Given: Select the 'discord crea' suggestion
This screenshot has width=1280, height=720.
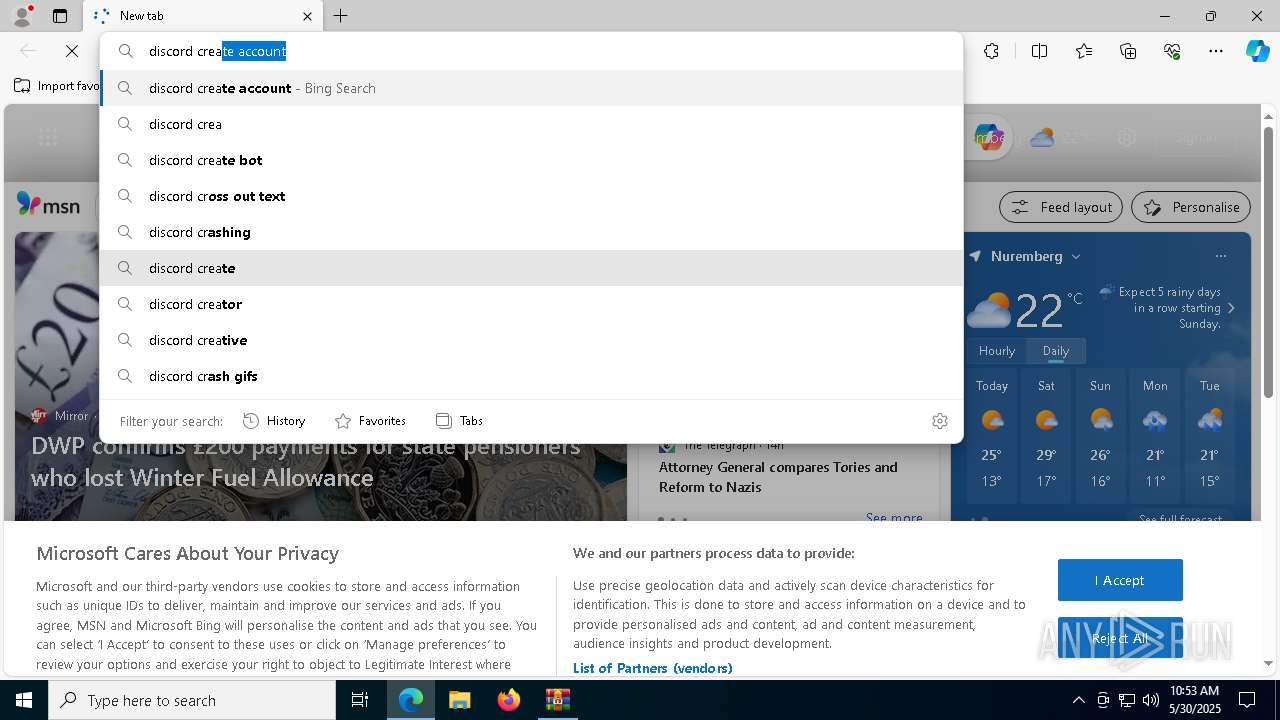Looking at the screenshot, I should (531, 124).
